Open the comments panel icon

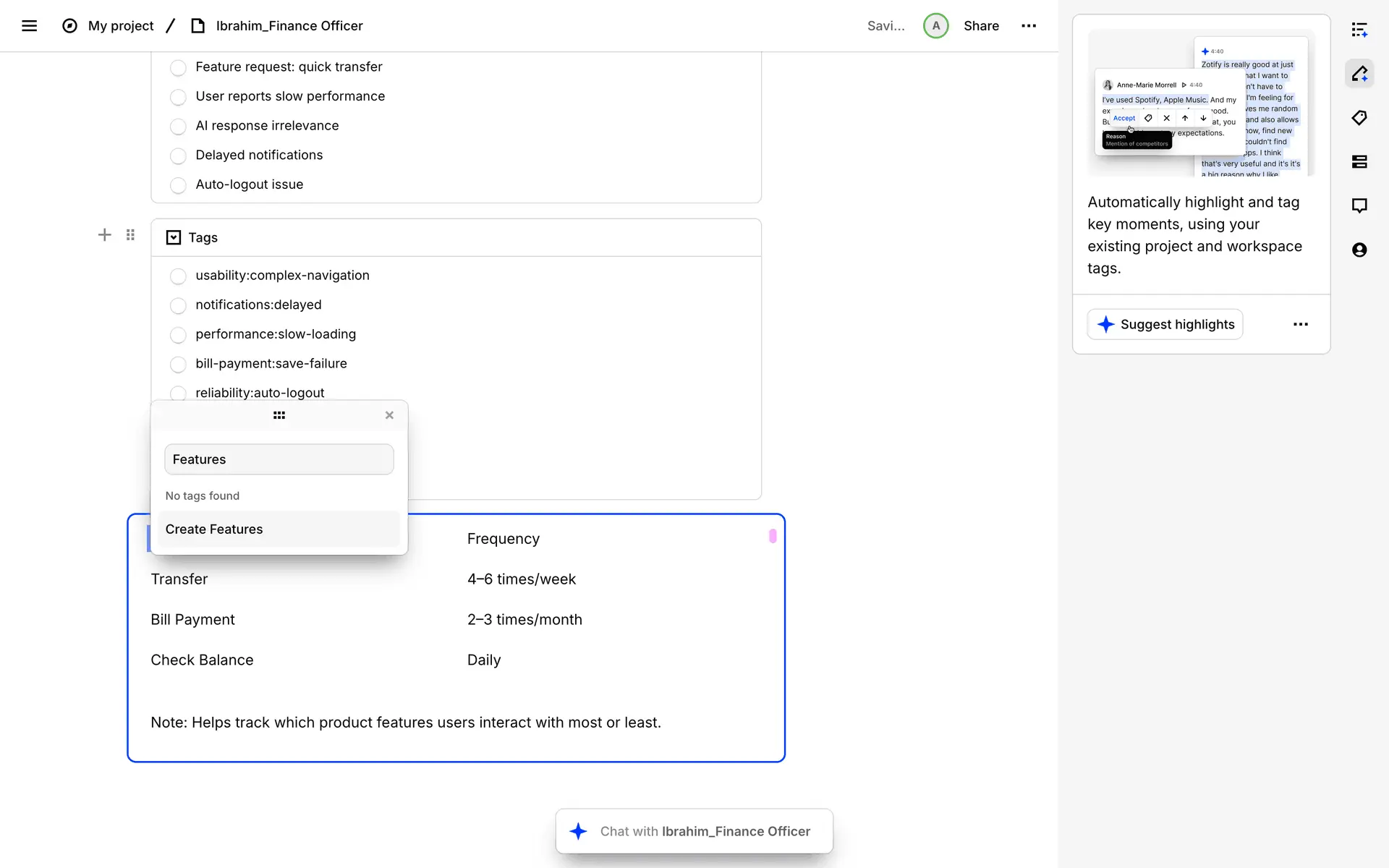coord(1359,205)
